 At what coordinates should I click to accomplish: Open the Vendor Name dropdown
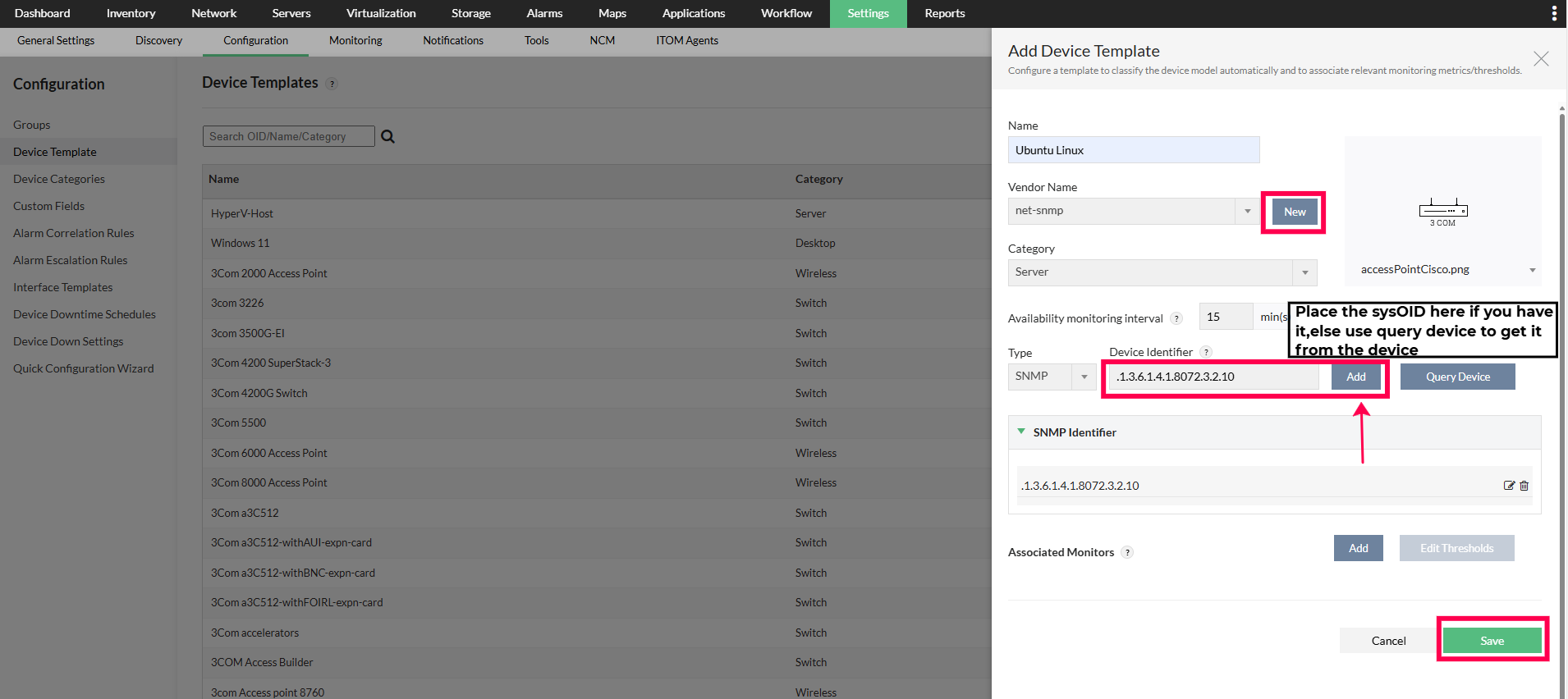click(1248, 211)
